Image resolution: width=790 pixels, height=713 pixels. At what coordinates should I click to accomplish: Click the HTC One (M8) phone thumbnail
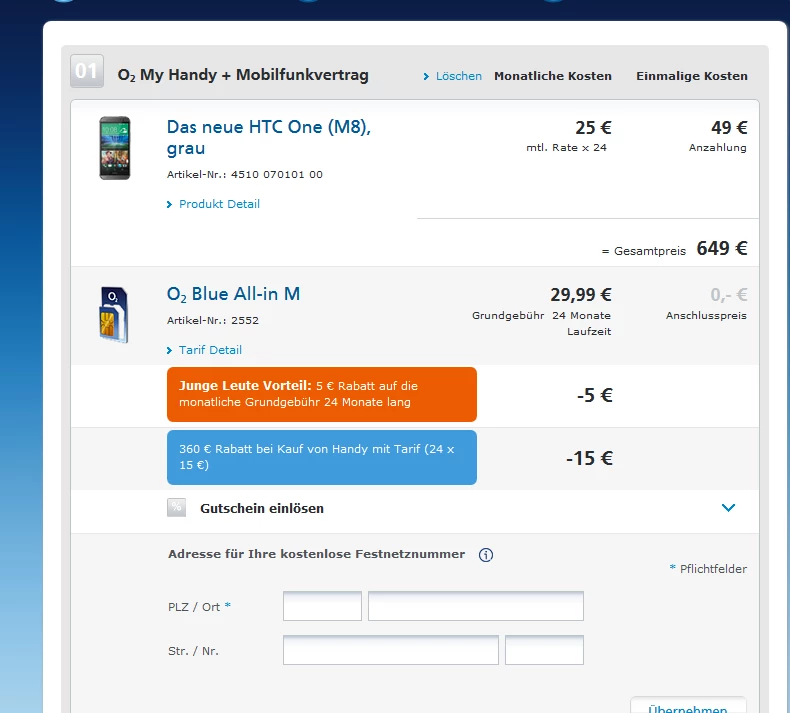click(x=115, y=148)
